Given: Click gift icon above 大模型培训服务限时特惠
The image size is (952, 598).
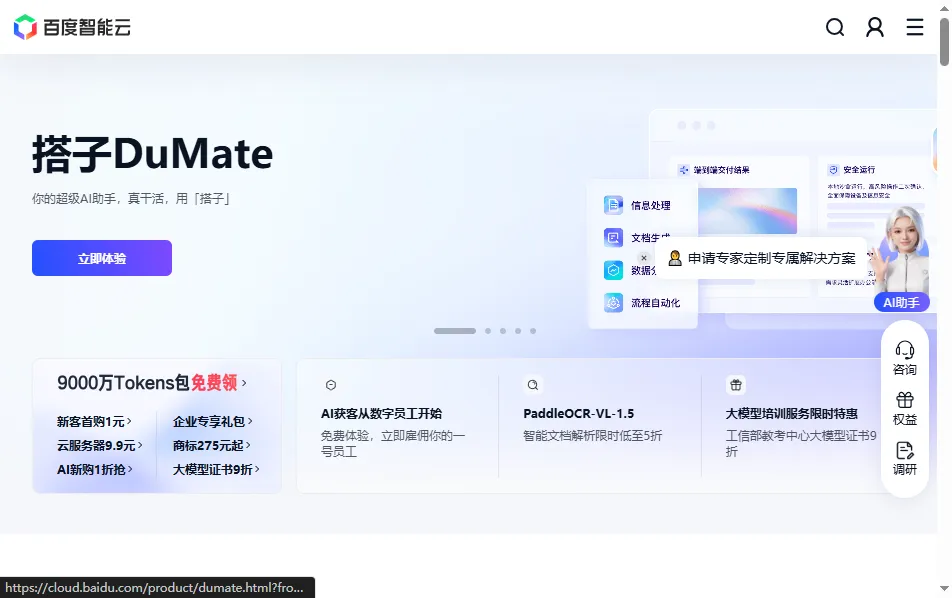Looking at the screenshot, I should tap(736, 385).
